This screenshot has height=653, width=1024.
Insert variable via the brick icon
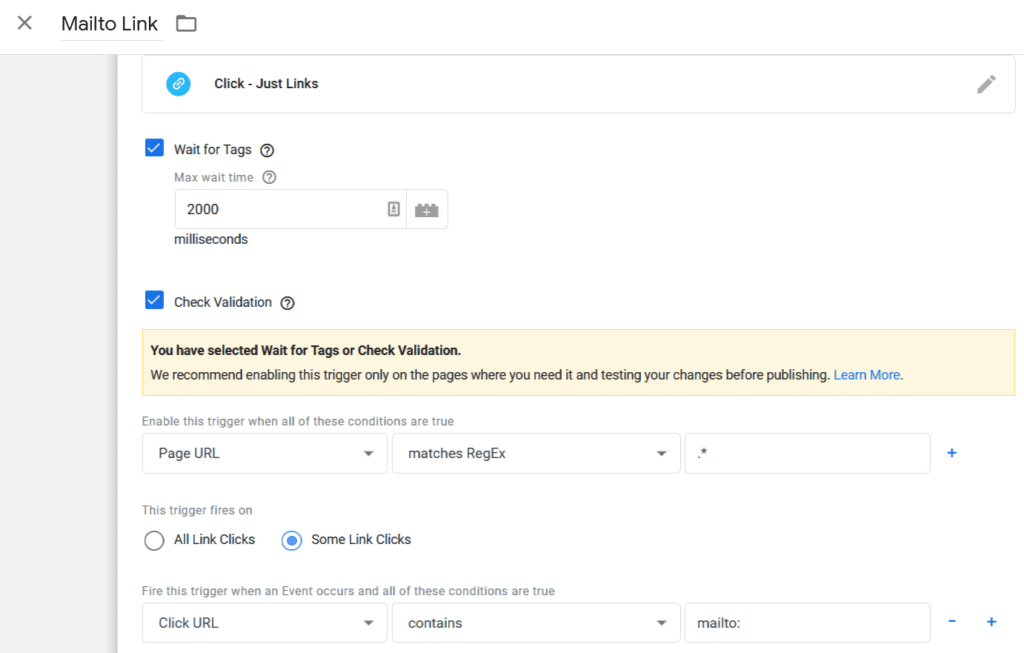coord(427,210)
